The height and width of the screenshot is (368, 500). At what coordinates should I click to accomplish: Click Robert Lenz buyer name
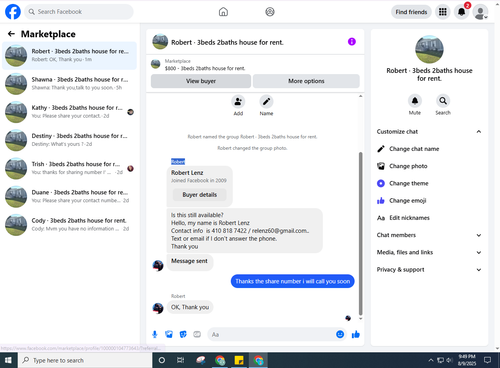(x=187, y=173)
